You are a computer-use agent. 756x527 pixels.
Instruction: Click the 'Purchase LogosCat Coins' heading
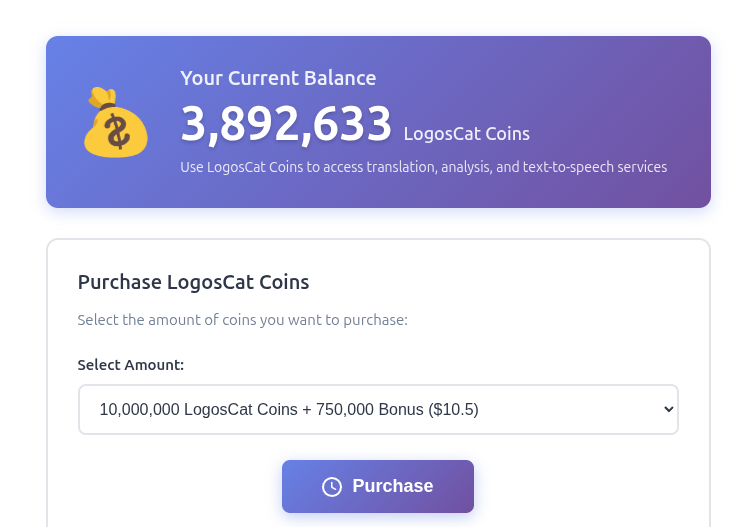coord(193,282)
